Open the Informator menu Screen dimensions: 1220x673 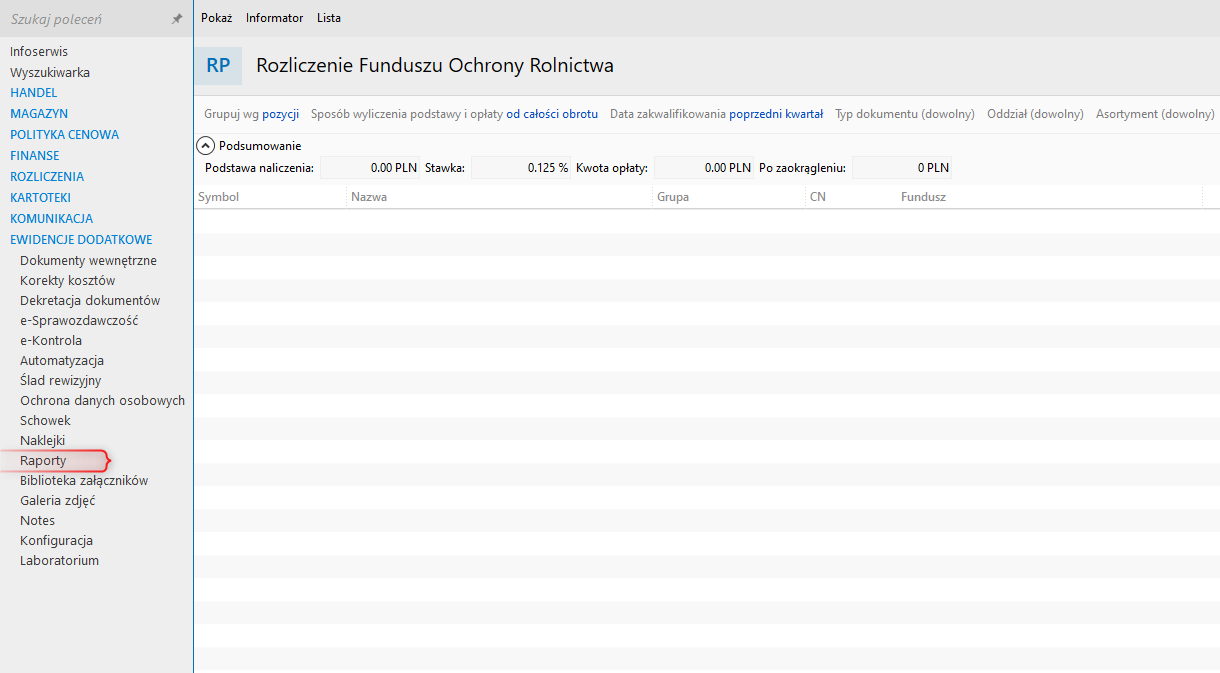274,18
